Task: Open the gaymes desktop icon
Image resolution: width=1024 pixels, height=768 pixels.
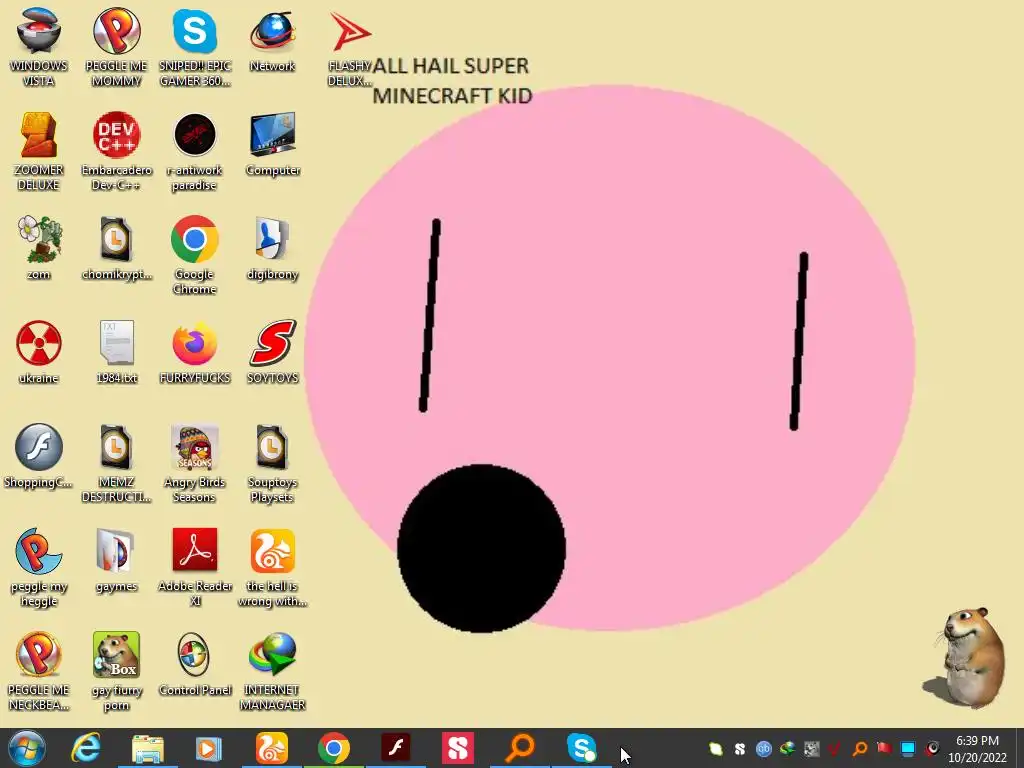Action: point(116,560)
